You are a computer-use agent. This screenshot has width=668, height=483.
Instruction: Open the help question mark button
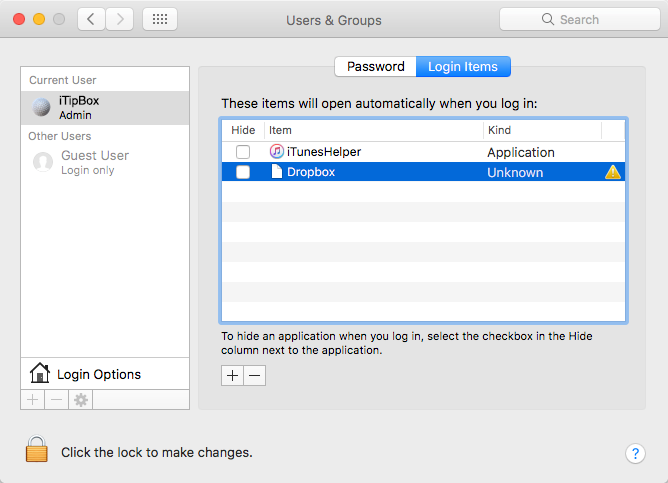tap(635, 453)
